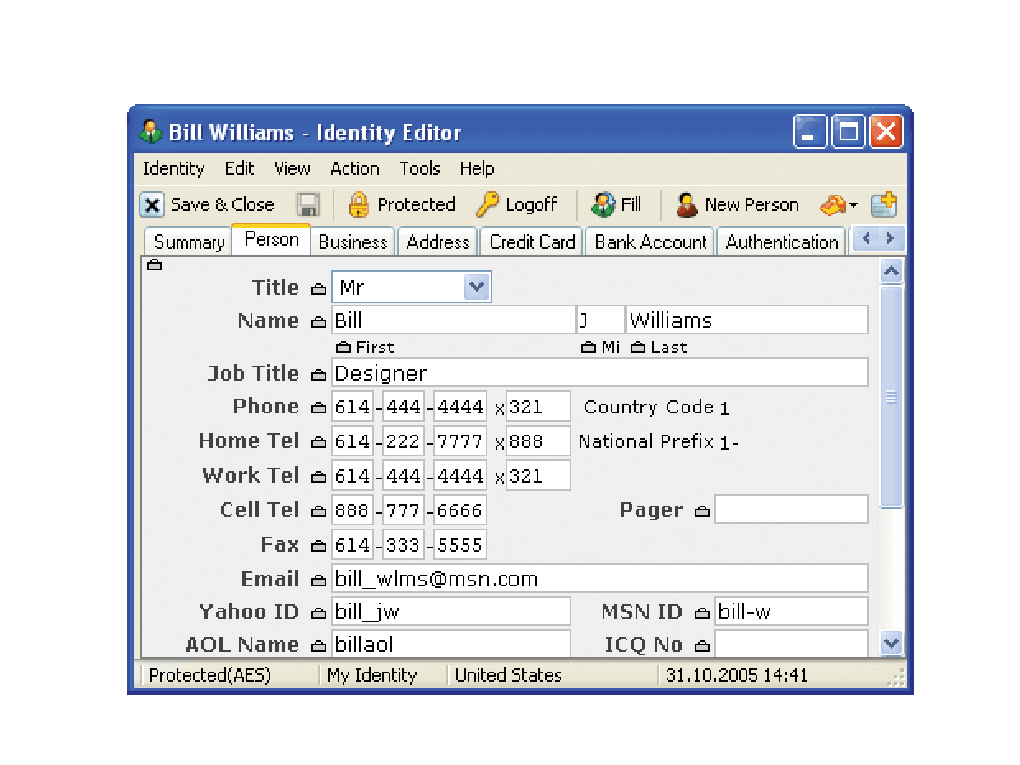The image size is (1020, 765).
Task: Expand the dropdown arrow beside the keys icon
Action: [854, 206]
